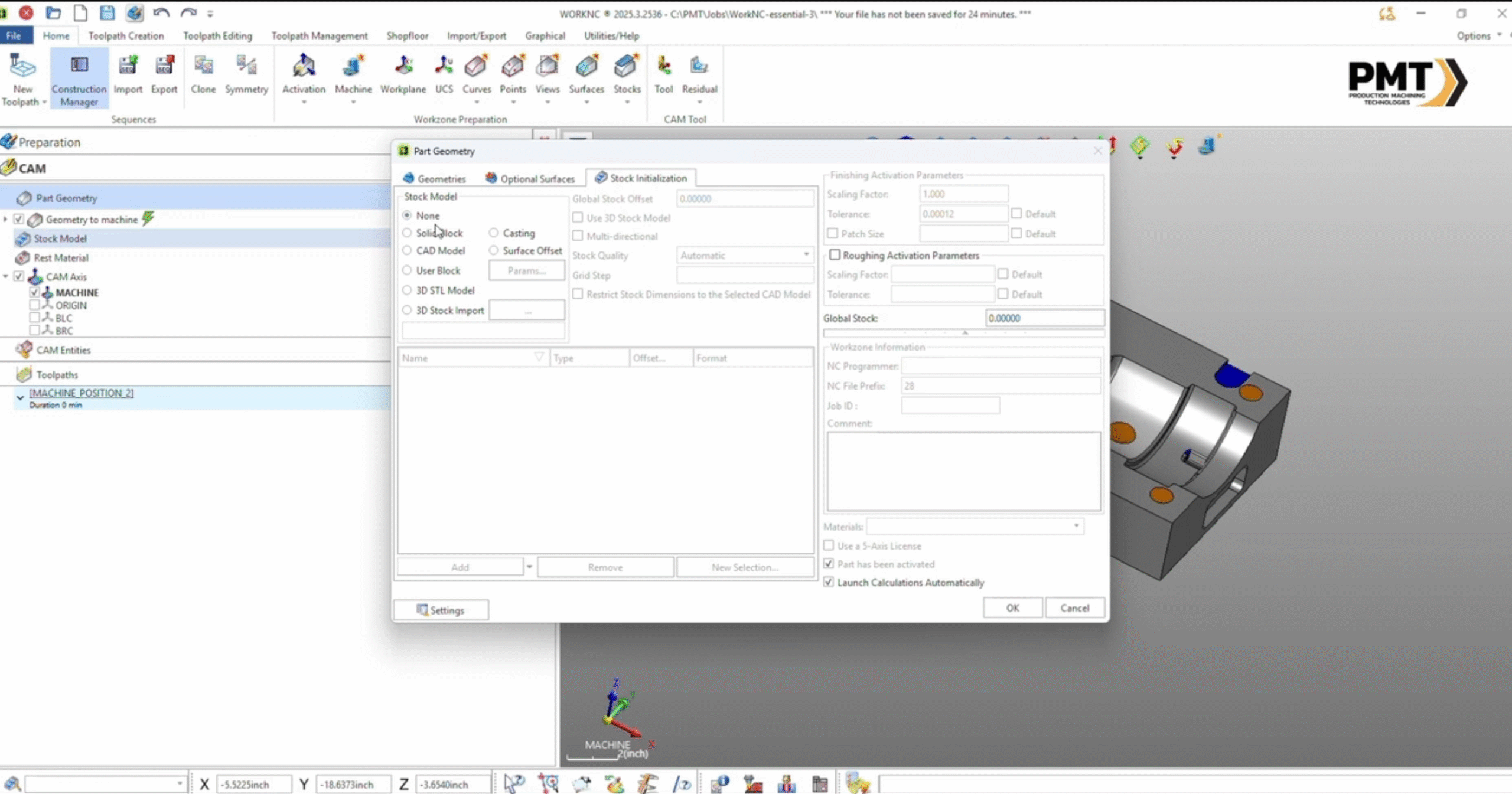Expand the Geometry to machine tree node

5,220
